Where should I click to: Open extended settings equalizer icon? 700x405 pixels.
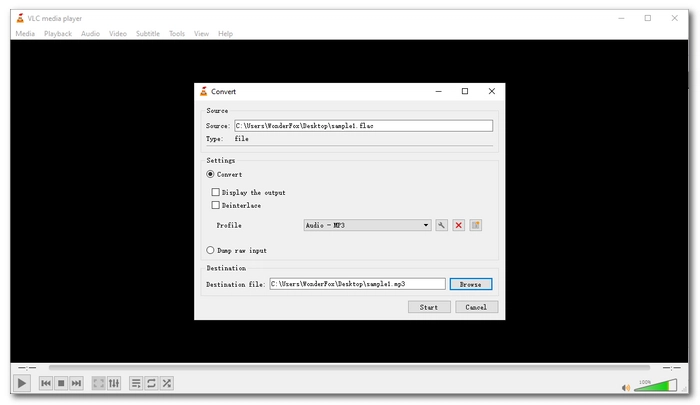(x=114, y=383)
